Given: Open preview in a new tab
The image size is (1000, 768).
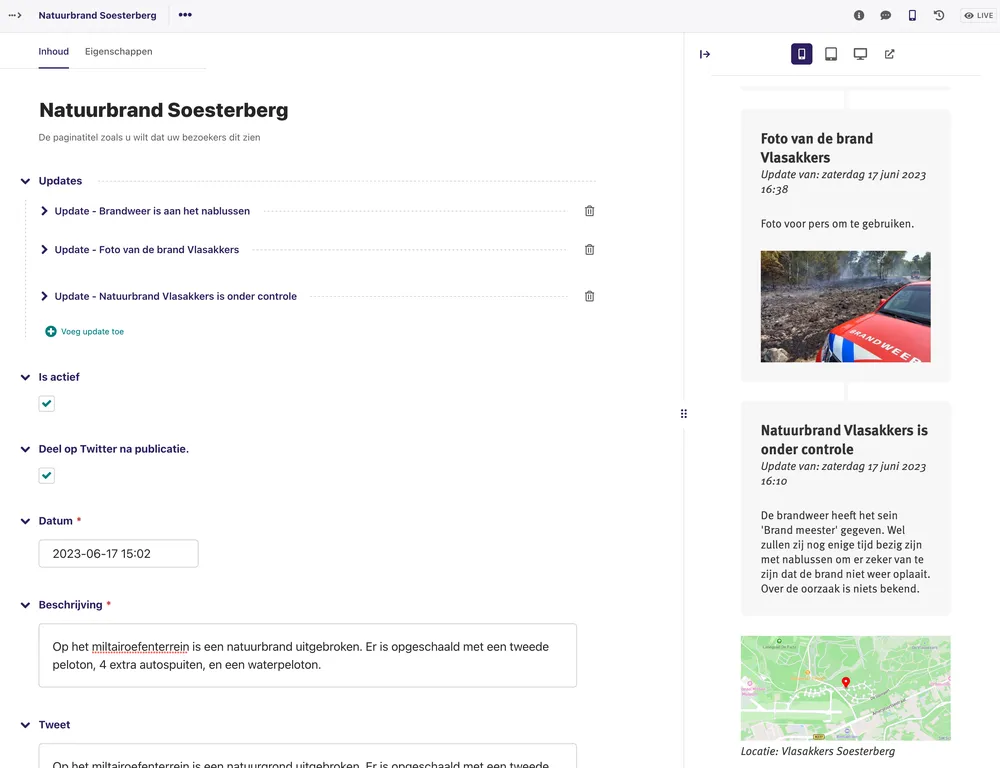Looking at the screenshot, I should coord(889,54).
